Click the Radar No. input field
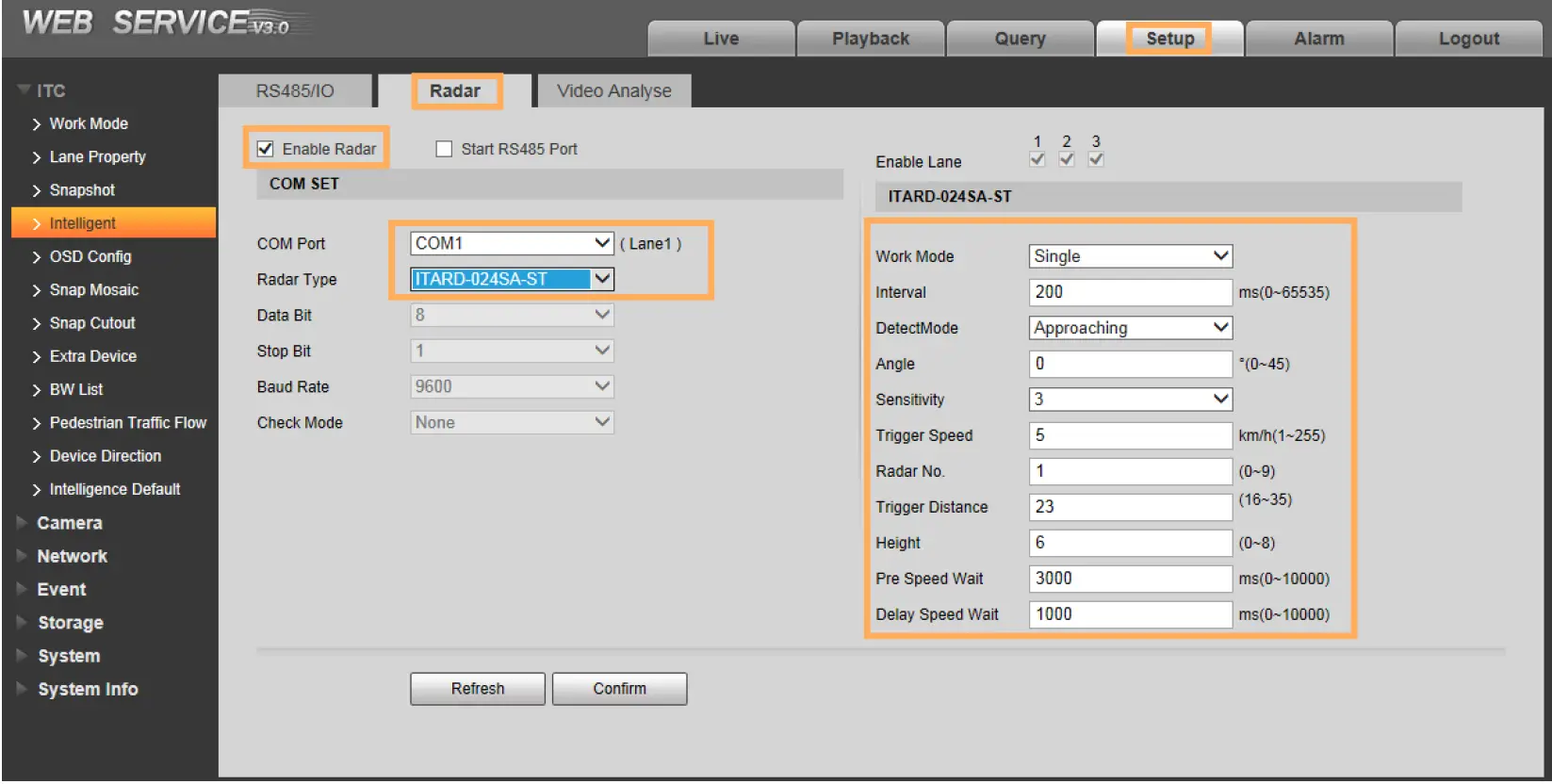Screen dimensions: 1552x784 coord(1131,471)
